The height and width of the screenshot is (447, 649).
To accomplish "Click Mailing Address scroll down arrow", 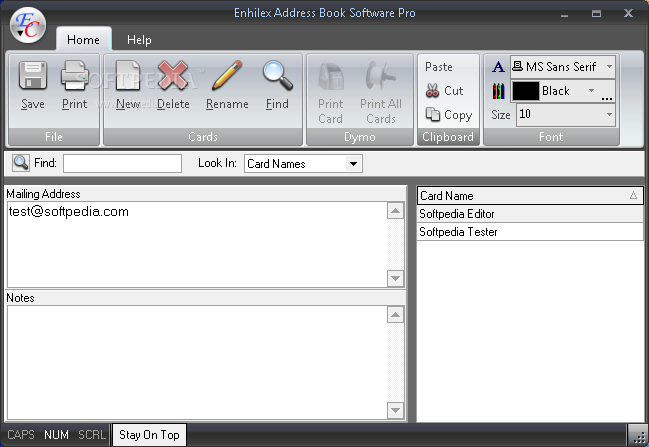I will click(395, 278).
